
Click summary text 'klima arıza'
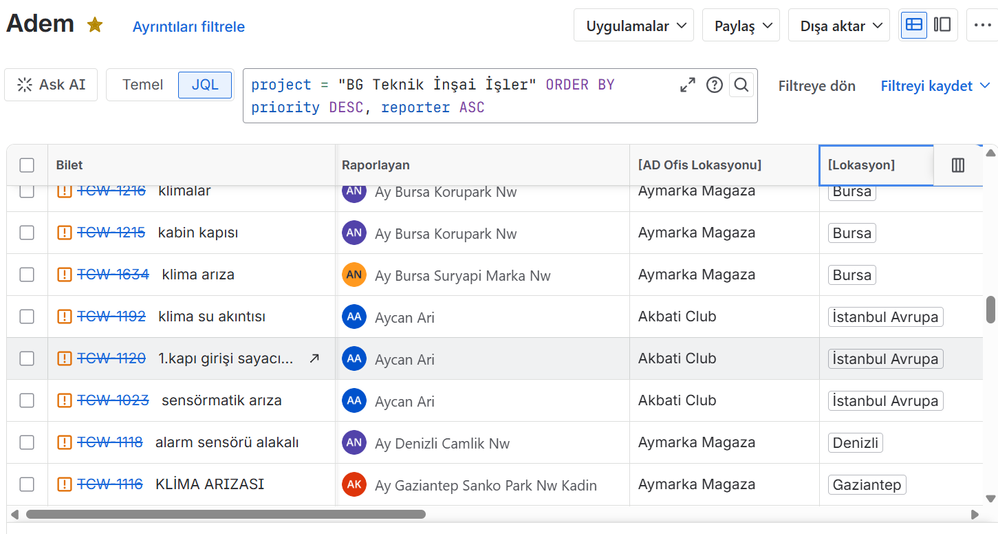198,274
